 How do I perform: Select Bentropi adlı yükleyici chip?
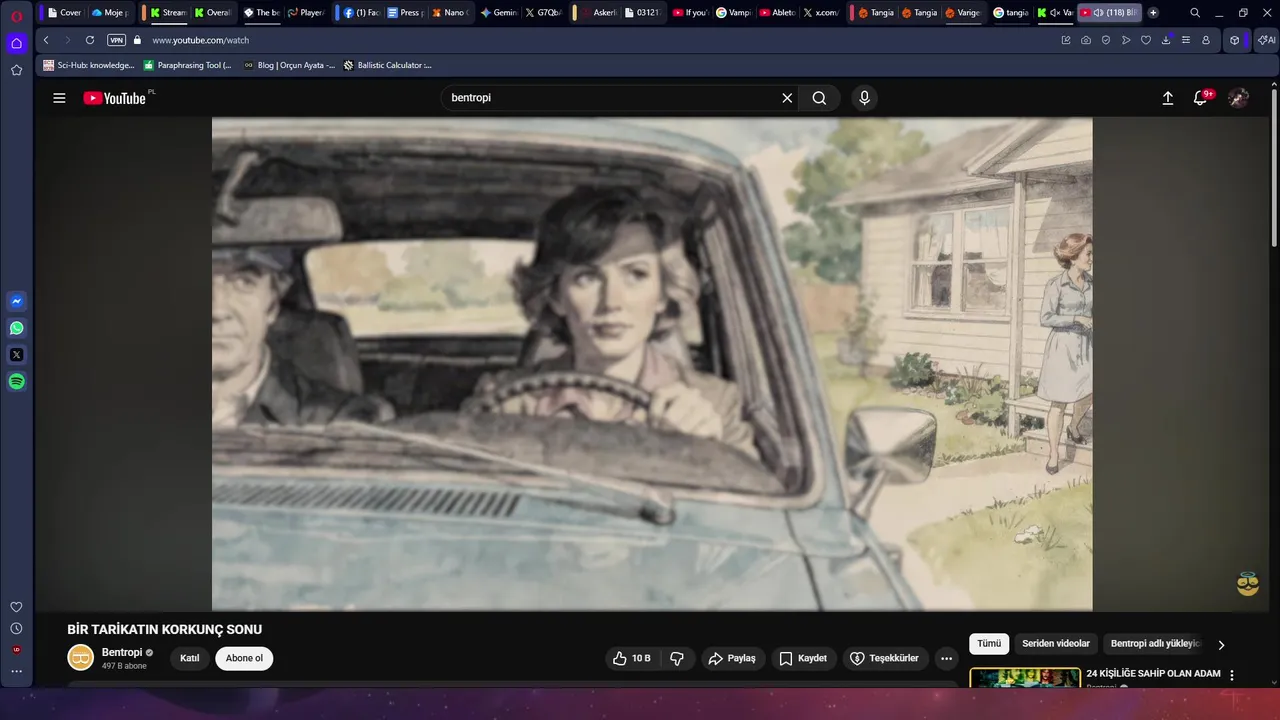(1154, 644)
